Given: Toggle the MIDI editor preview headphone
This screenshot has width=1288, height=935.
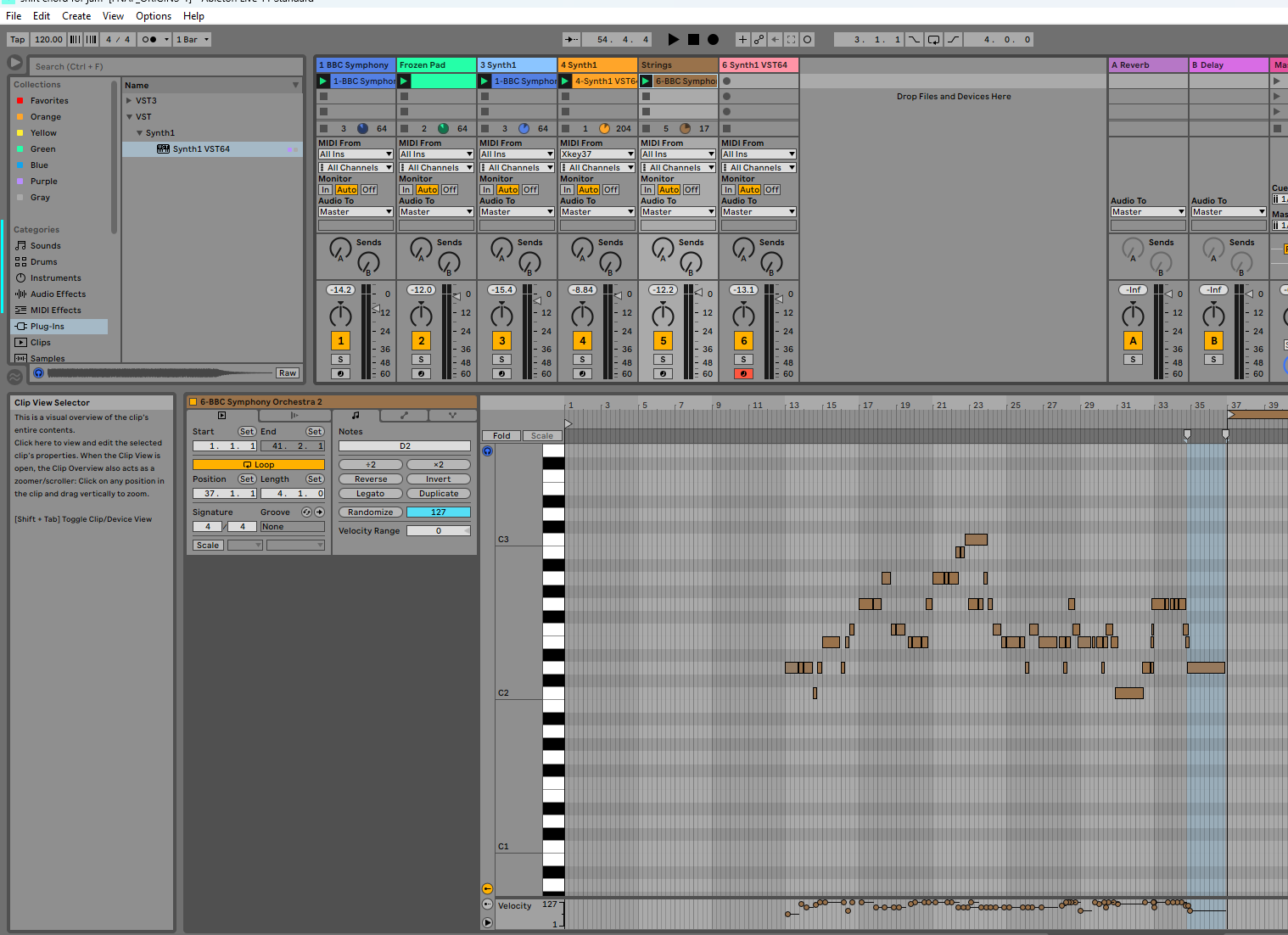Looking at the screenshot, I should 488,451.
